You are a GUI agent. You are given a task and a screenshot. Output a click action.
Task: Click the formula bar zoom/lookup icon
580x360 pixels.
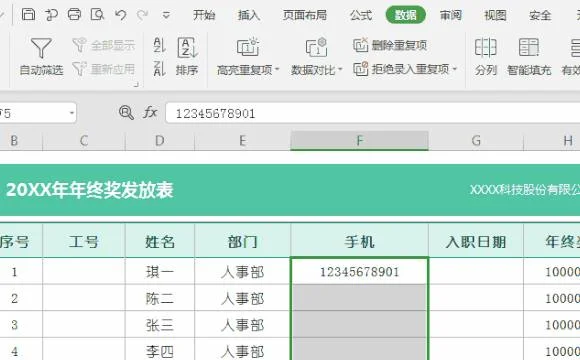pyautogui.click(x=126, y=112)
